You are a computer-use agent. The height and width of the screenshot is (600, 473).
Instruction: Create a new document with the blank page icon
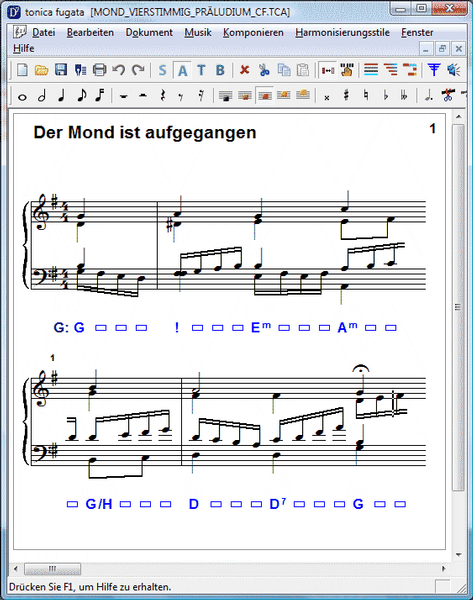click(x=22, y=70)
